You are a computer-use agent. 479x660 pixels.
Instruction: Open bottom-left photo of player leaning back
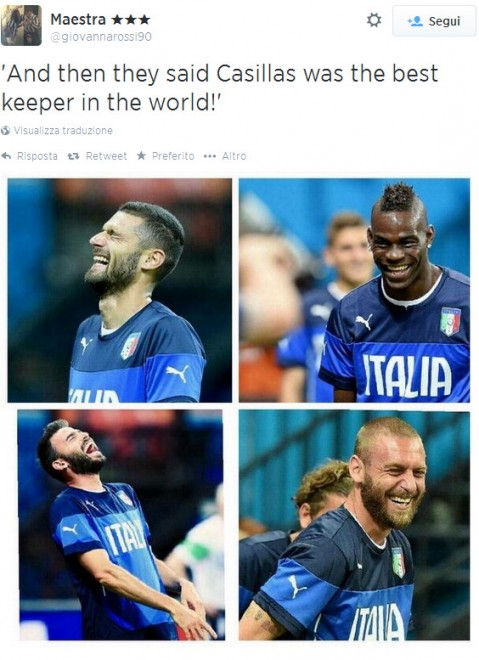pos(120,525)
